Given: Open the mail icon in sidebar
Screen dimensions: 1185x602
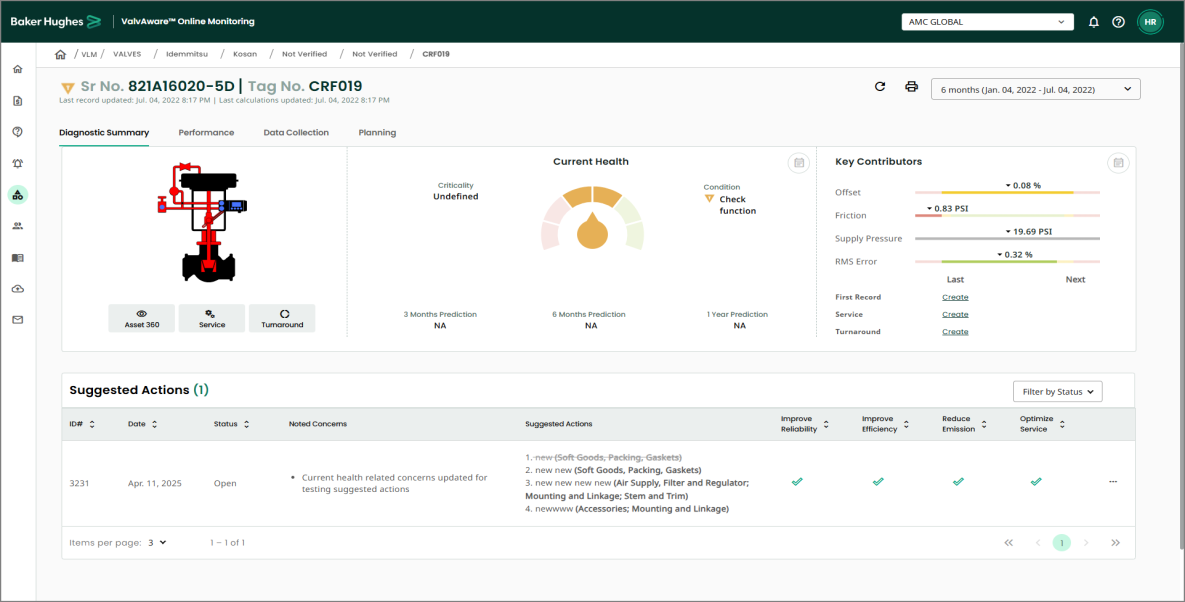Looking at the screenshot, I should click(18, 320).
